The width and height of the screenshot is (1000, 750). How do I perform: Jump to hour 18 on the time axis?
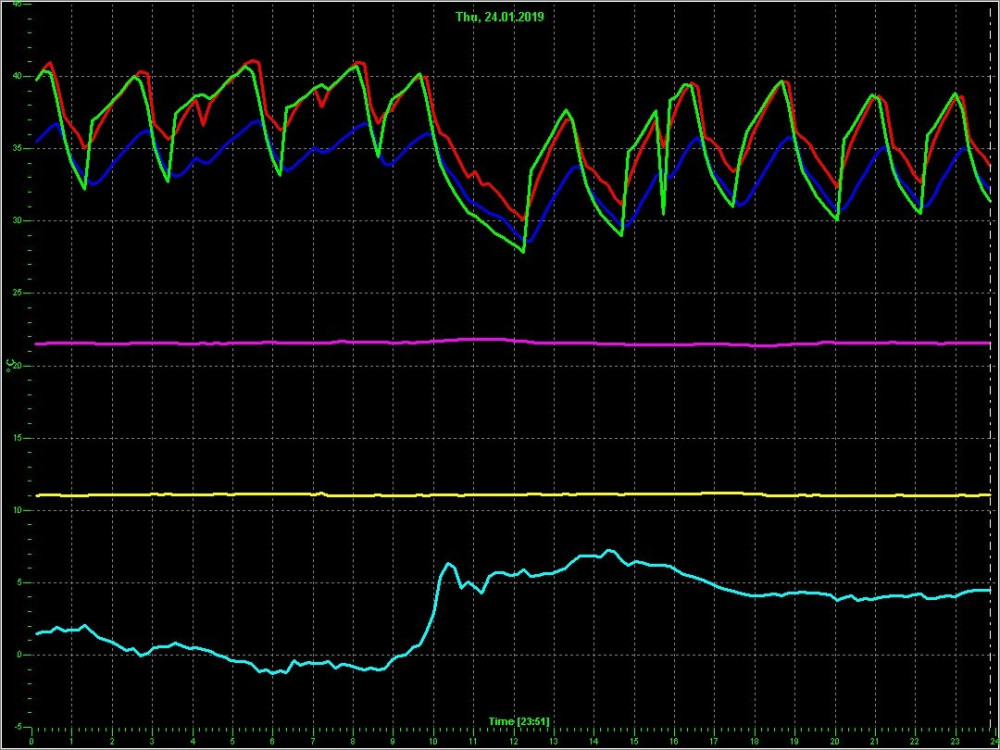coord(753,741)
